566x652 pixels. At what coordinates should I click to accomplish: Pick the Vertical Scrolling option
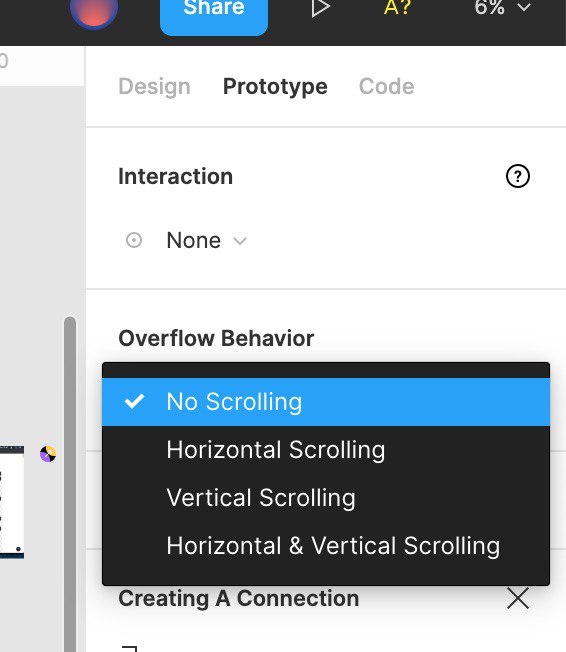point(326,498)
